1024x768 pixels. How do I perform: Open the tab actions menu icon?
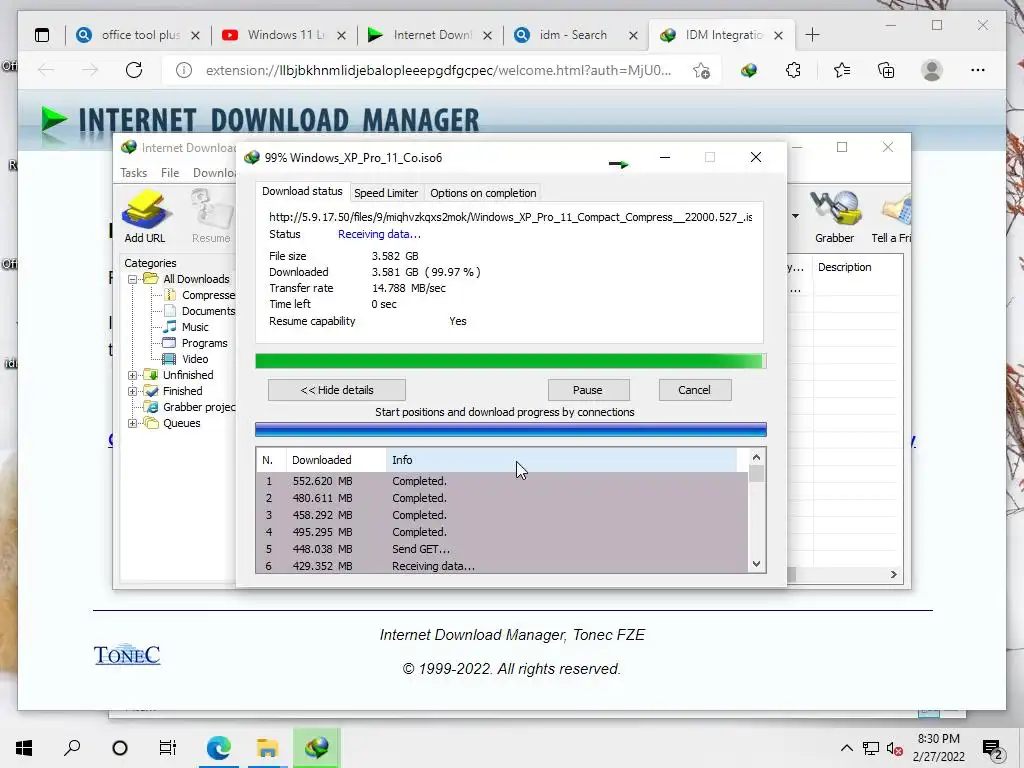pos(42,35)
